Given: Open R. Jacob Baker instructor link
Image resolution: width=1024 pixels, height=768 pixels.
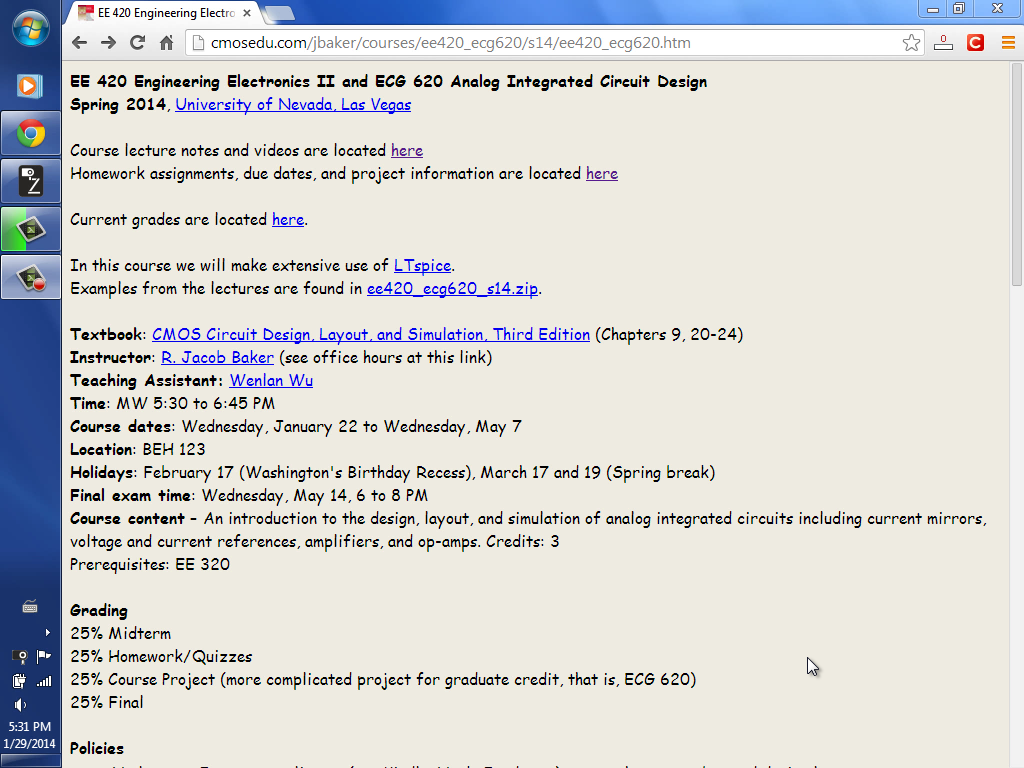Looking at the screenshot, I should click(x=217, y=357).
